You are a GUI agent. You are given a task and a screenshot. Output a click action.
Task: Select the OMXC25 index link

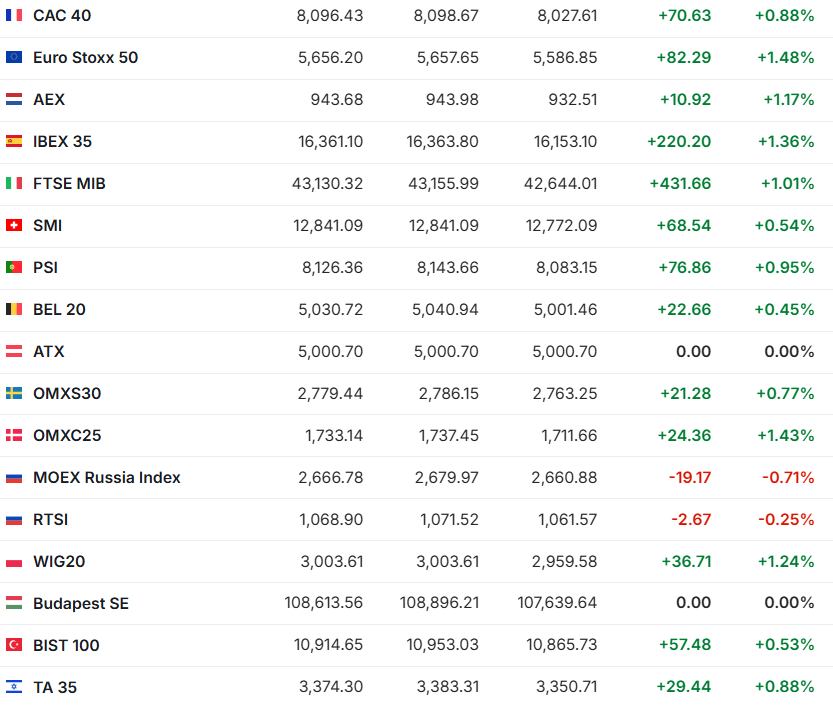click(67, 435)
